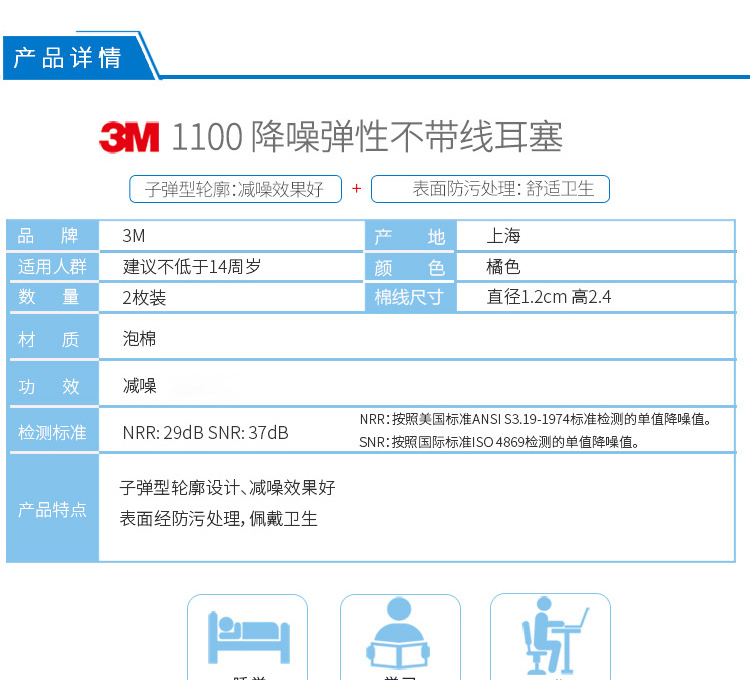The width and height of the screenshot is (750, 680).
Task: Click the 建议不低于14周岁 text
Action: point(192,266)
